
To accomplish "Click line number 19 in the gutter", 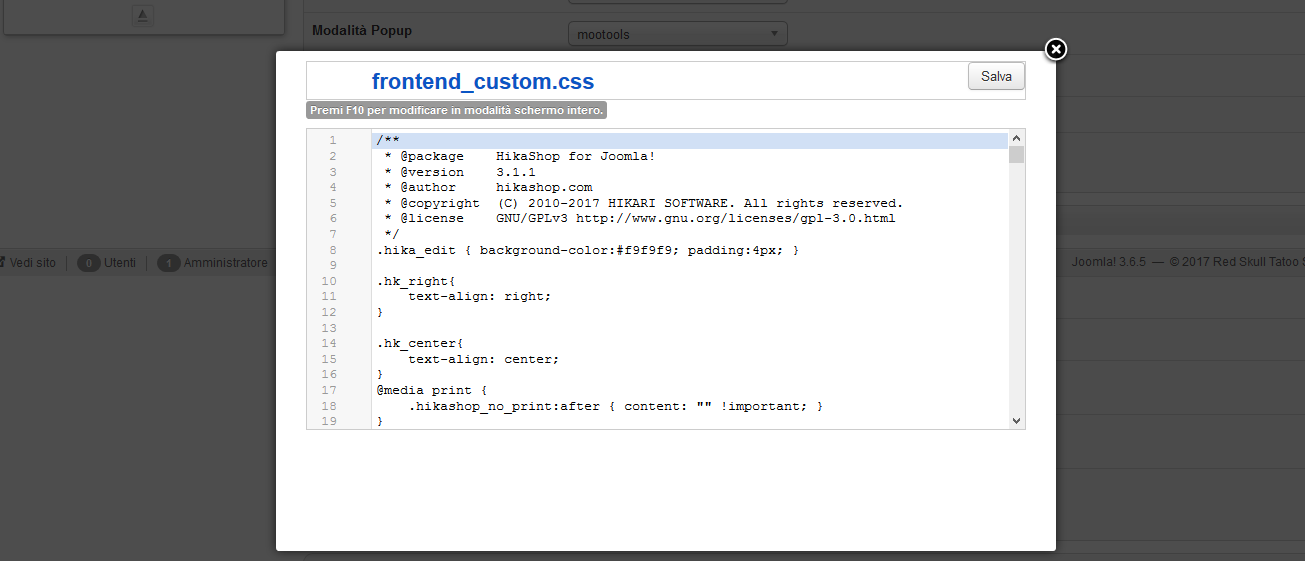I will (x=330, y=421).
